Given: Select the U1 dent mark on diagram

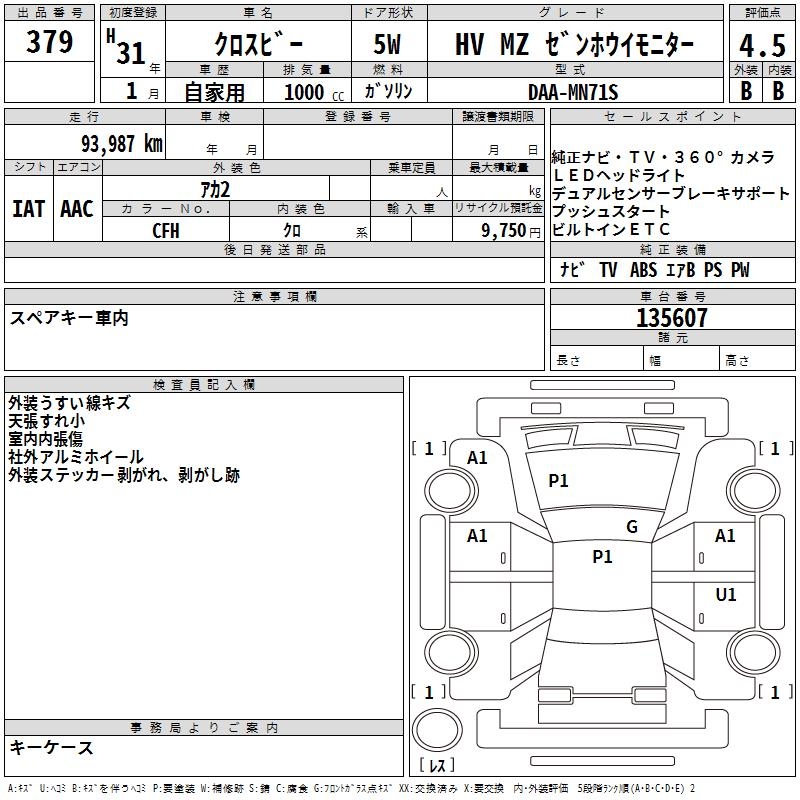Looking at the screenshot, I should [x=726, y=595].
